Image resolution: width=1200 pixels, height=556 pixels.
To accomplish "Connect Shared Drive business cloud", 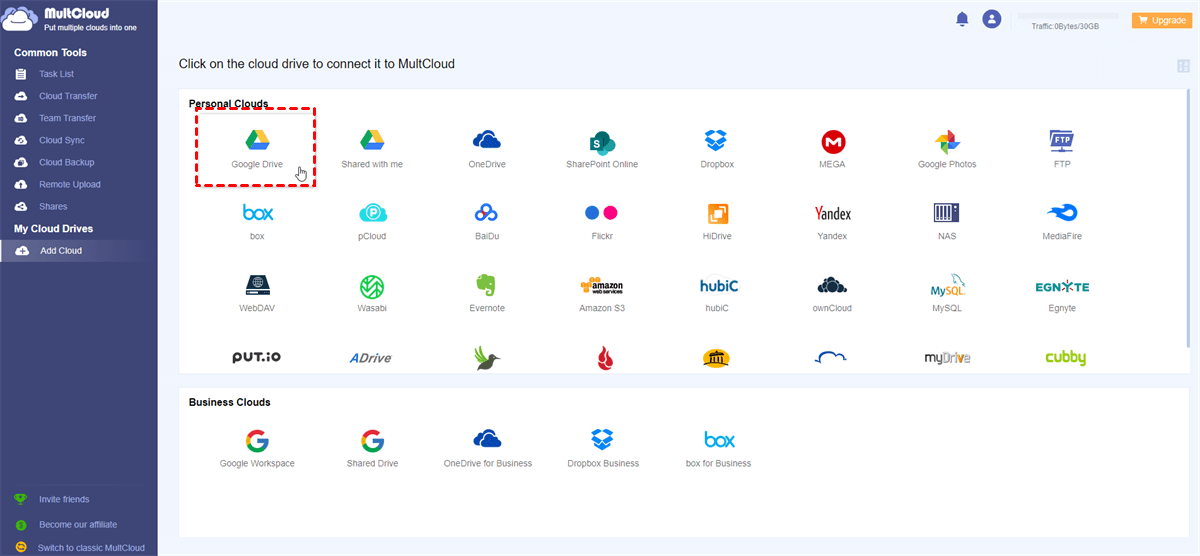I will point(372,449).
